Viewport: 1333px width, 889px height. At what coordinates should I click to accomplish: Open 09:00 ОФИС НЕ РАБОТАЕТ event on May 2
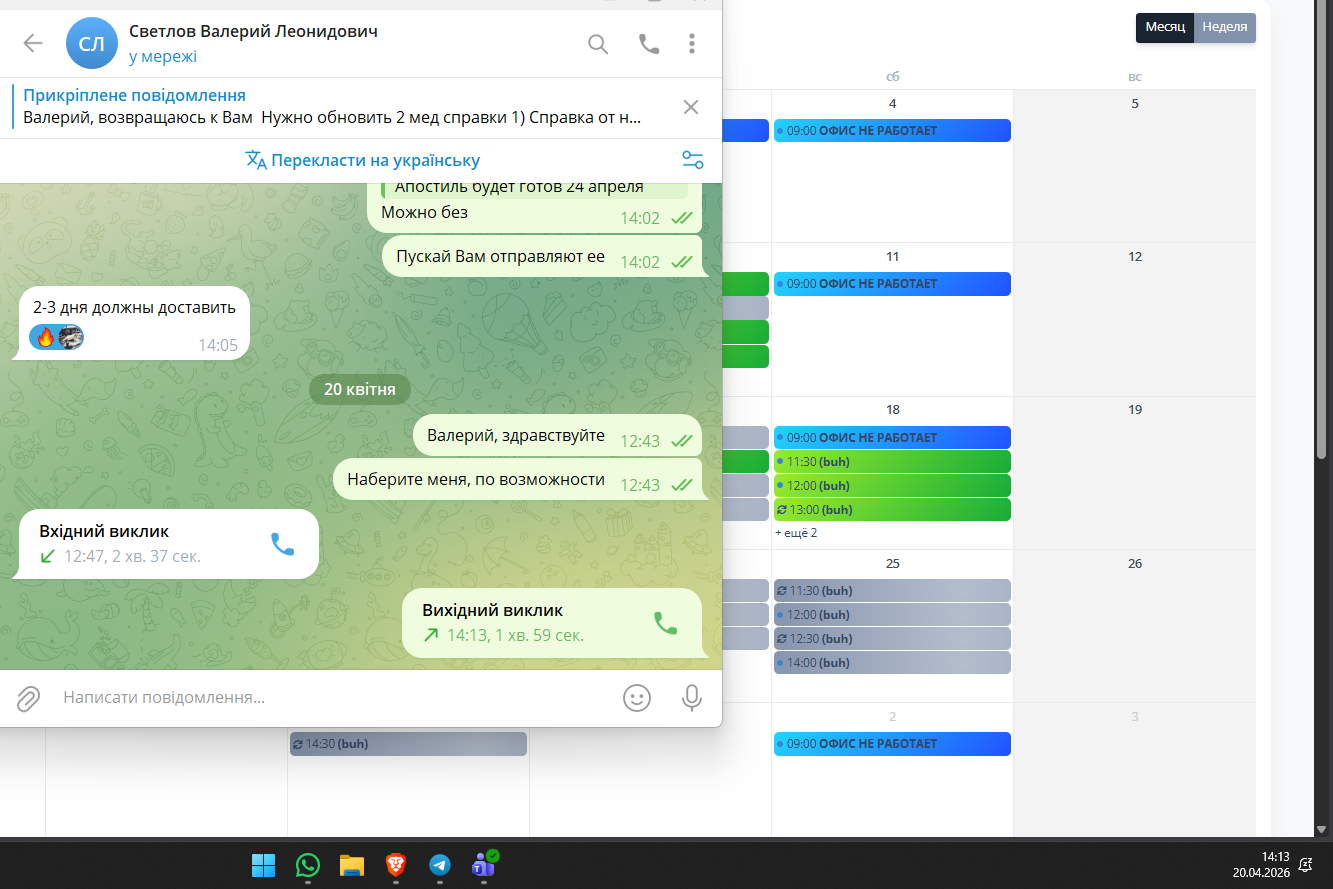click(x=892, y=744)
